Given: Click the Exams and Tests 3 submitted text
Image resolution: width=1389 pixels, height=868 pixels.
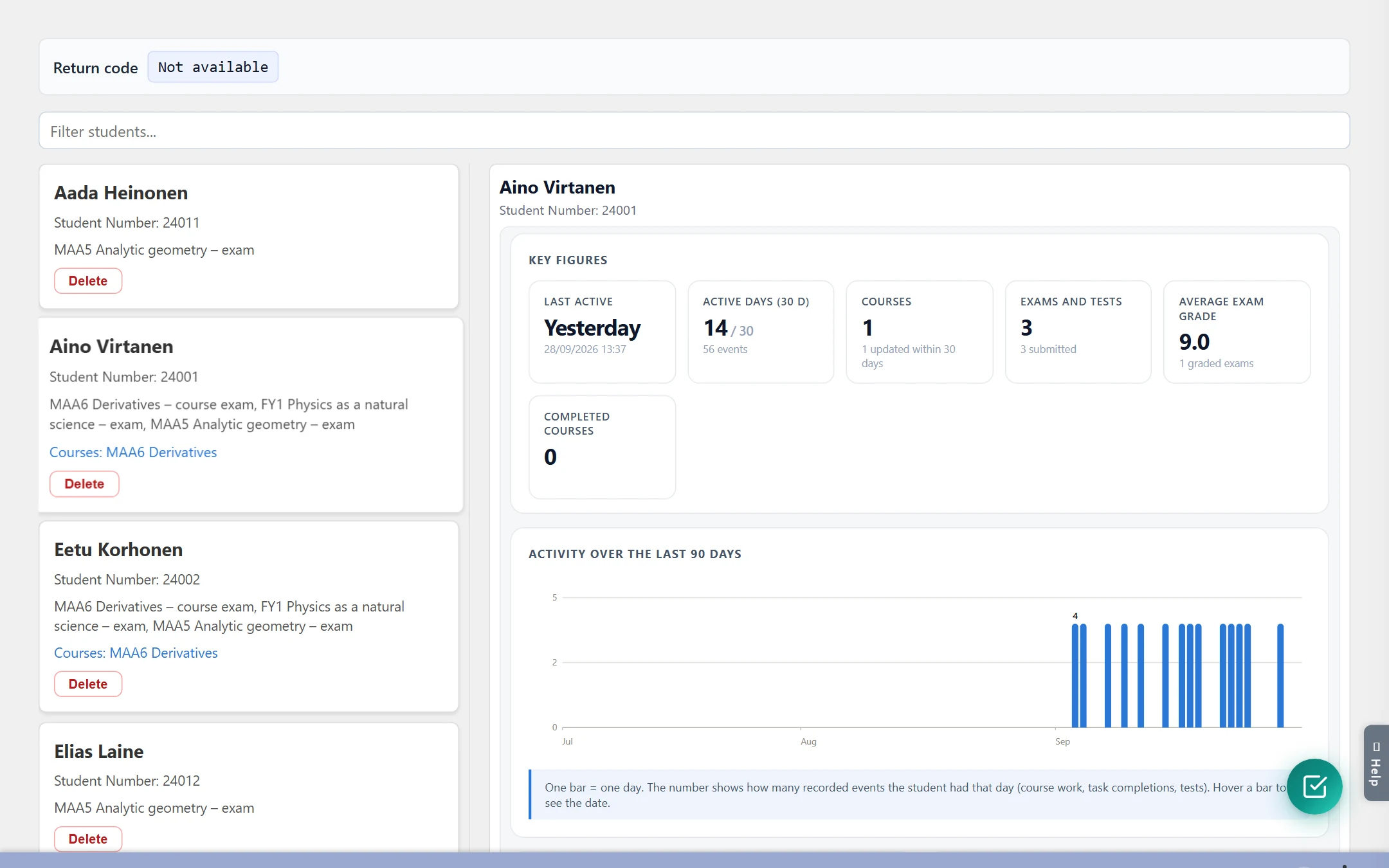Looking at the screenshot, I should (x=1048, y=349).
